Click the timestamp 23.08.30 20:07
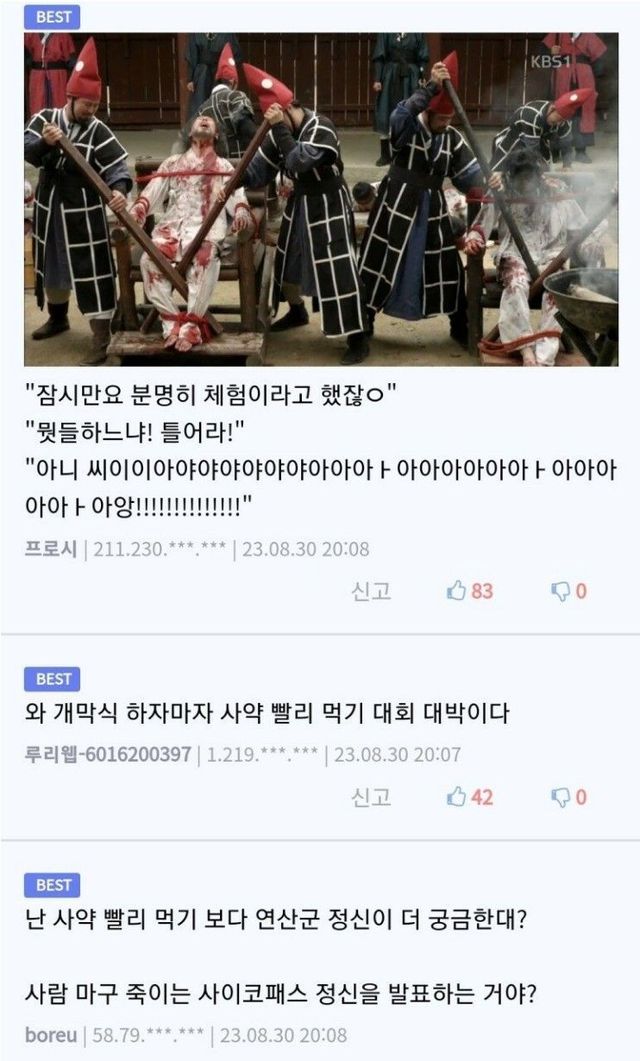Screen dimensions: 640x1061 pos(397,754)
